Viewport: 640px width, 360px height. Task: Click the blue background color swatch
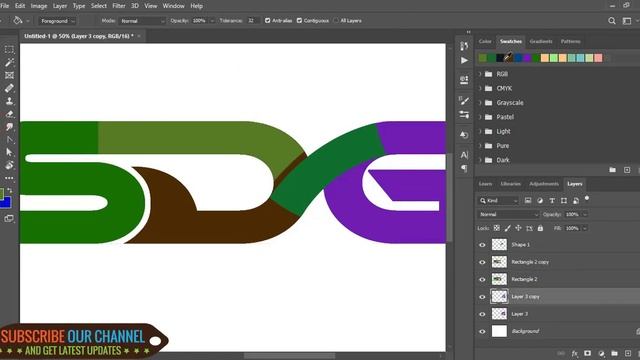coord(6,203)
